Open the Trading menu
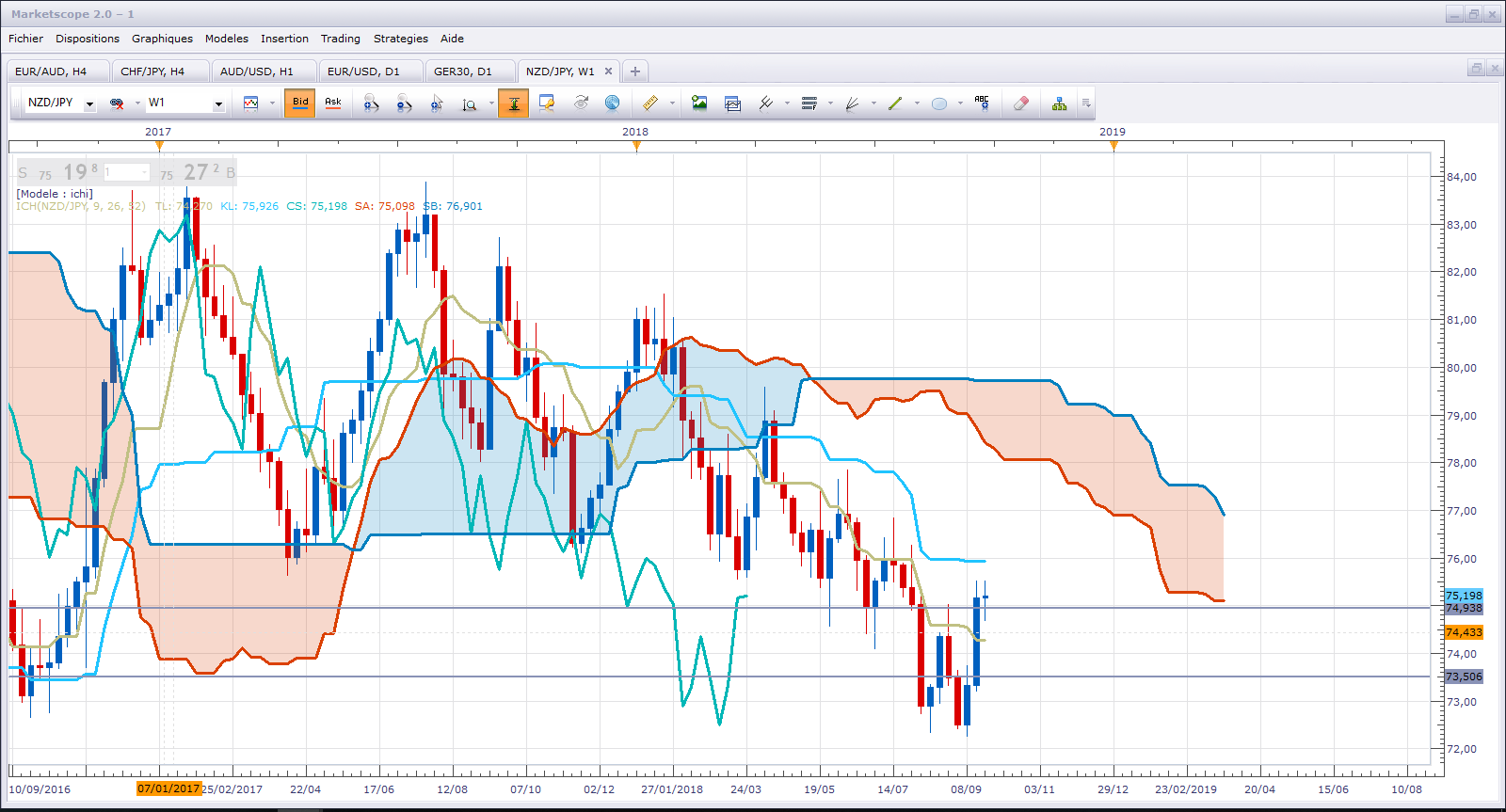Screen dimensions: 1506x812 [x=341, y=39]
